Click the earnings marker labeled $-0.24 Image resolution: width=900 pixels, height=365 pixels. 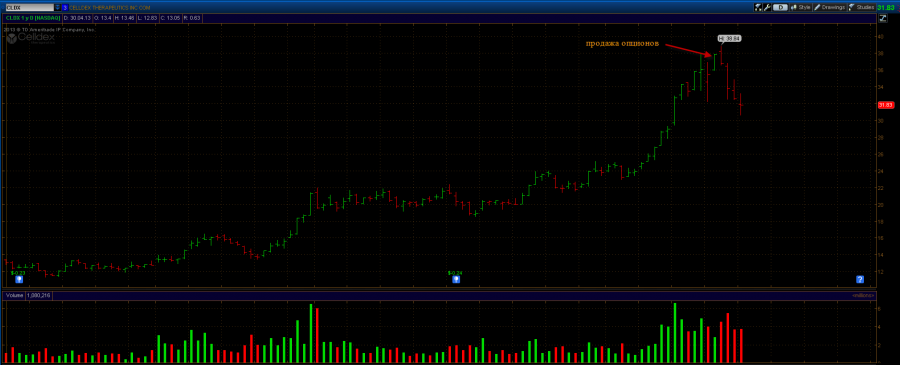point(456,279)
